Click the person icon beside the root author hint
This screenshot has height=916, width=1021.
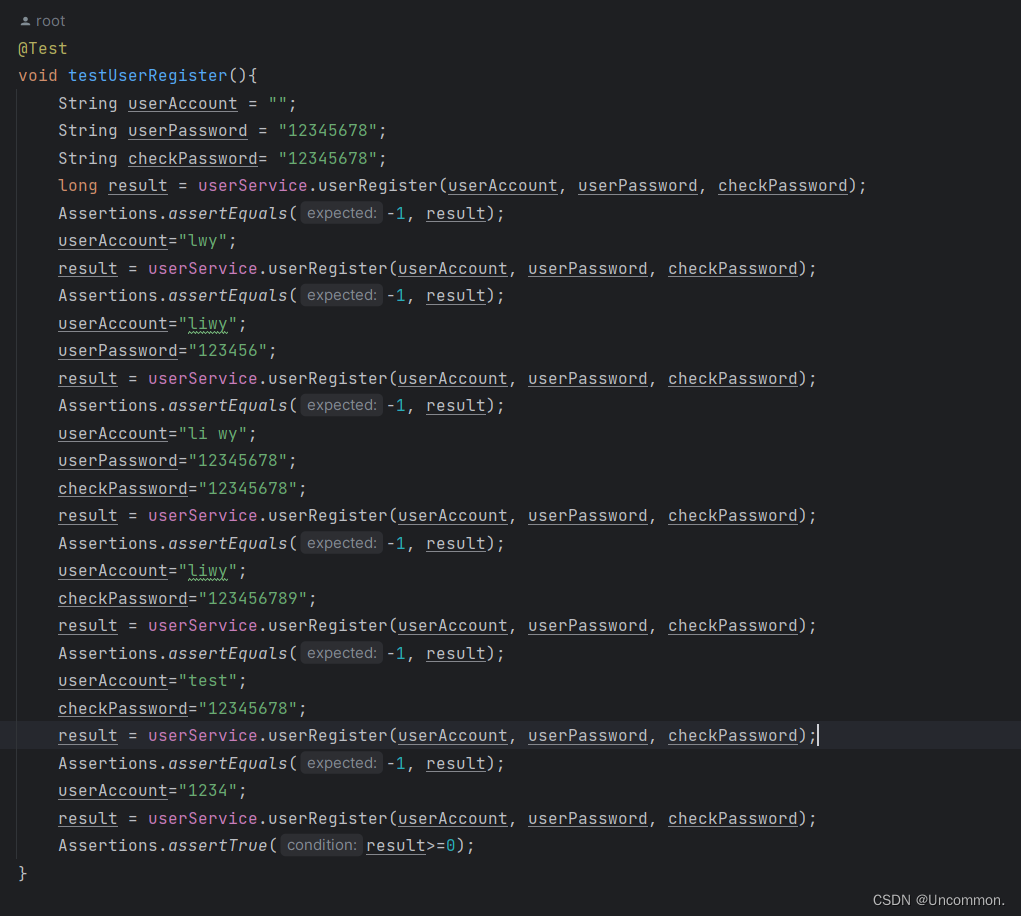[25, 21]
